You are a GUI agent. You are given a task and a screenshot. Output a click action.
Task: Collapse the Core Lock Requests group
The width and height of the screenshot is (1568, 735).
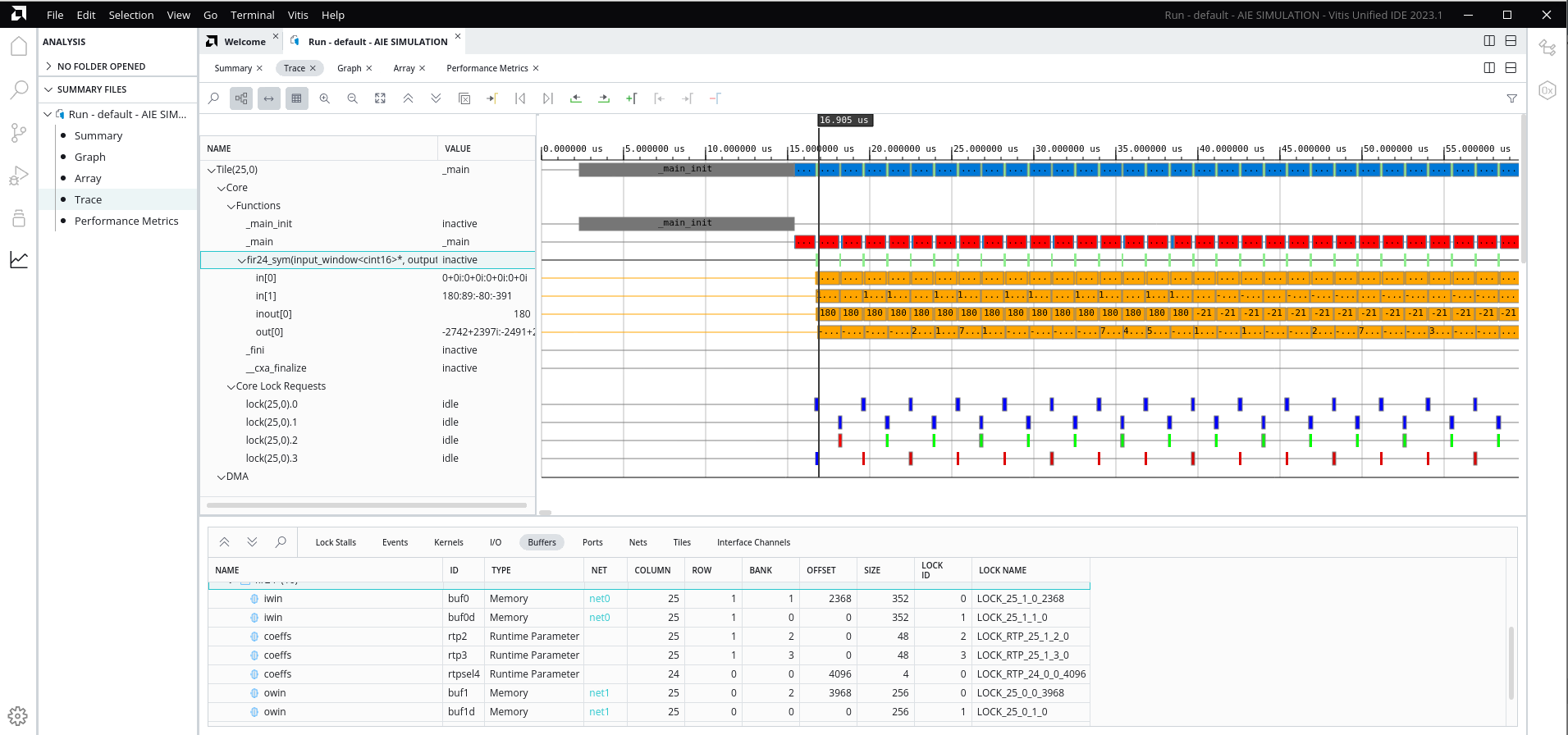[231, 386]
